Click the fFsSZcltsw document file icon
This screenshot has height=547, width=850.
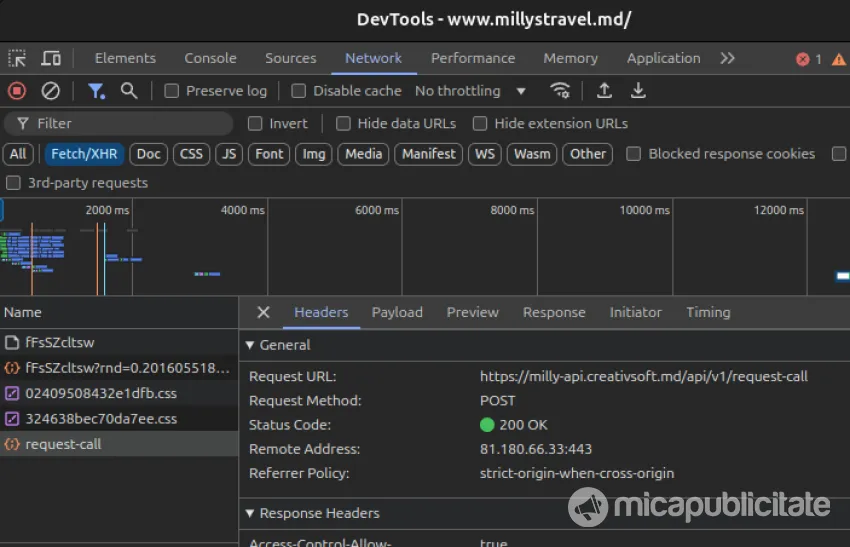point(12,342)
